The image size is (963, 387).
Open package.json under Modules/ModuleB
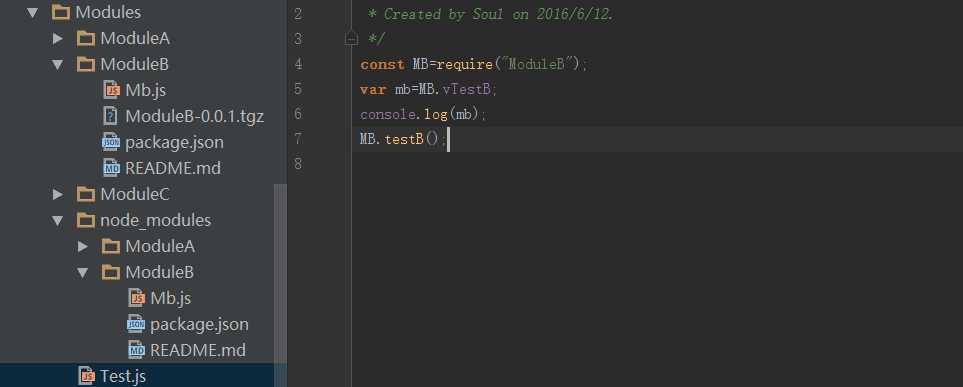point(174,143)
